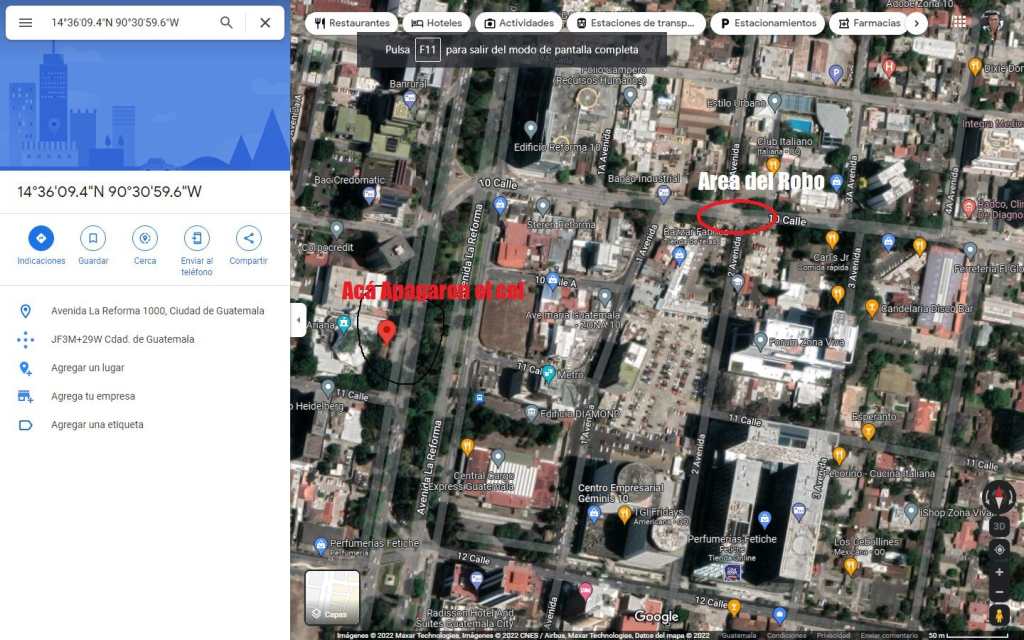Click the search magnifier icon
Image resolution: width=1024 pixels, height=640 pixels.
[x=227, y=23]
